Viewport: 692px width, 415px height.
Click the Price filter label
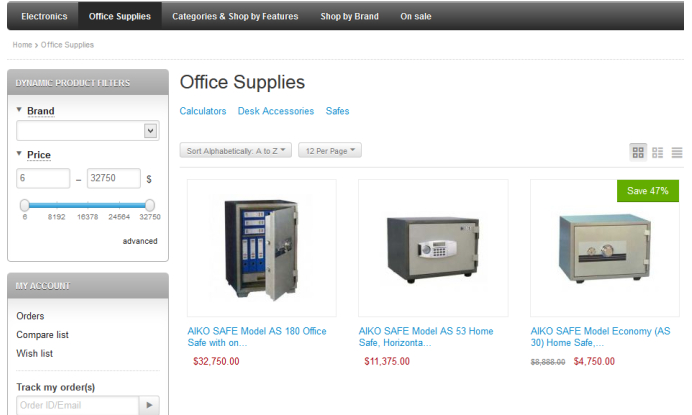click(39, 155)
